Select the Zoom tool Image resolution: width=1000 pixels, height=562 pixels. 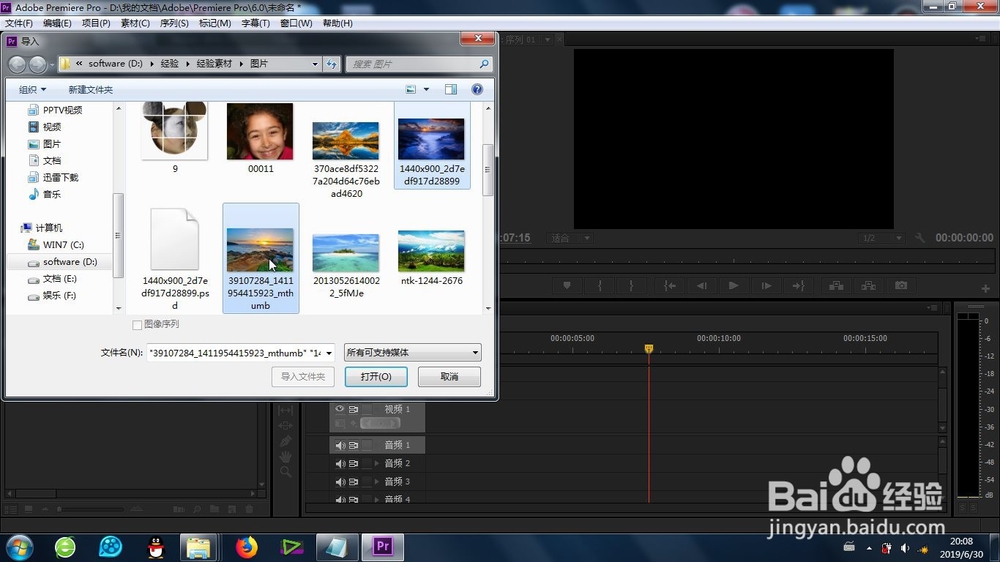pyautogui.click(x=286, y=472)
